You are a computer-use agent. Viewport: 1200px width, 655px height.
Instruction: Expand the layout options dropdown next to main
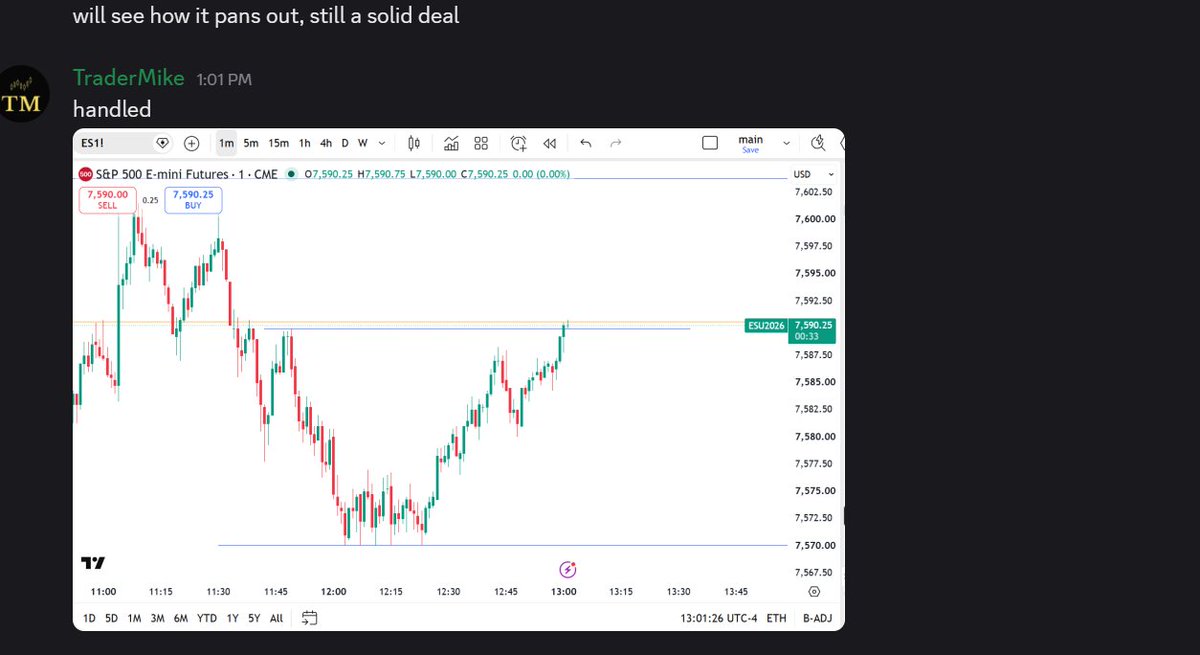pyautogui.click(x=786, y=143)
